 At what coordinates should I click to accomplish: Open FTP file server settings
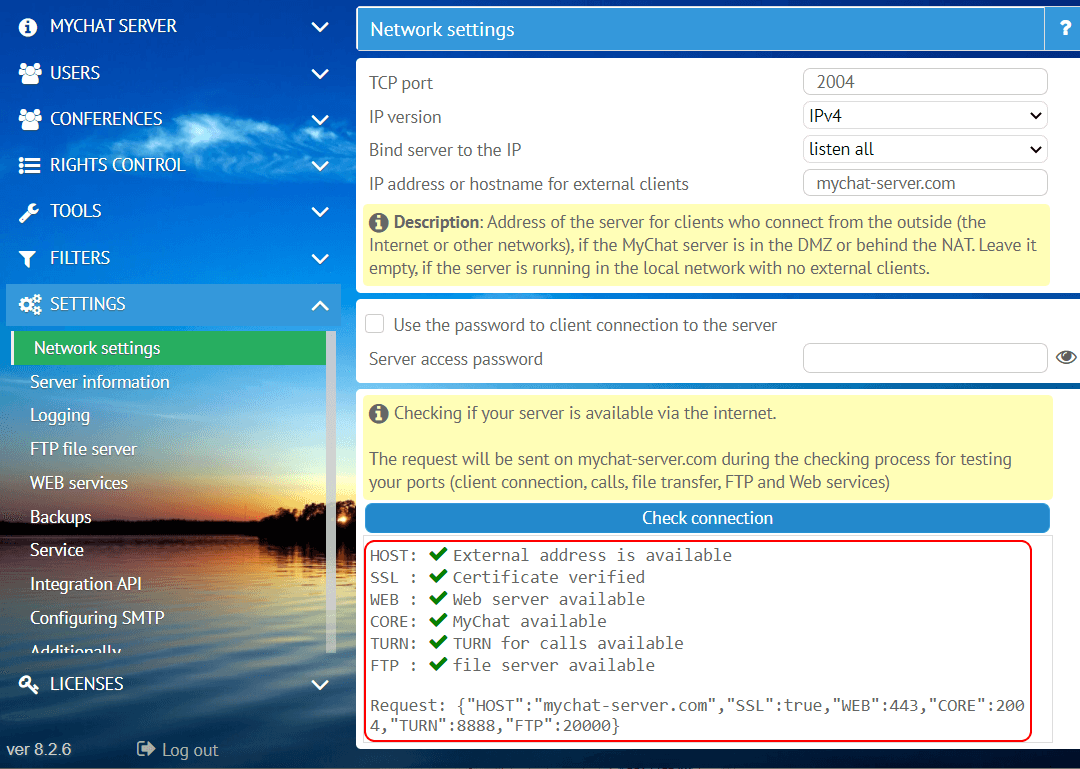[83, 449]
